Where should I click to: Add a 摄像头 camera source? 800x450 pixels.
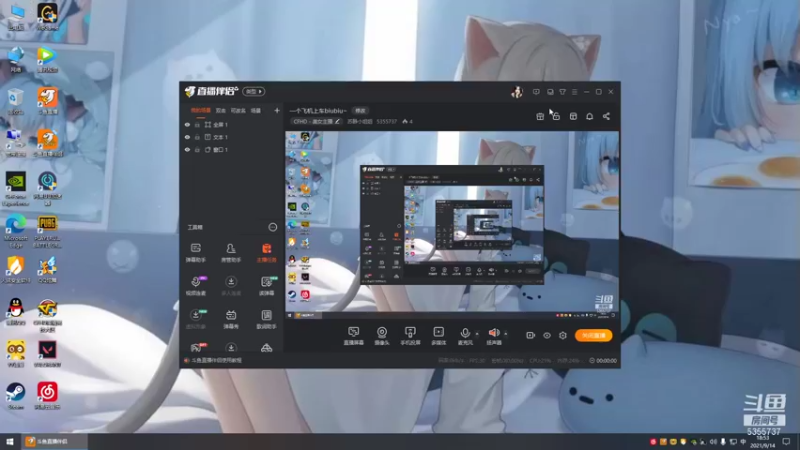click(x=382, y=336)
